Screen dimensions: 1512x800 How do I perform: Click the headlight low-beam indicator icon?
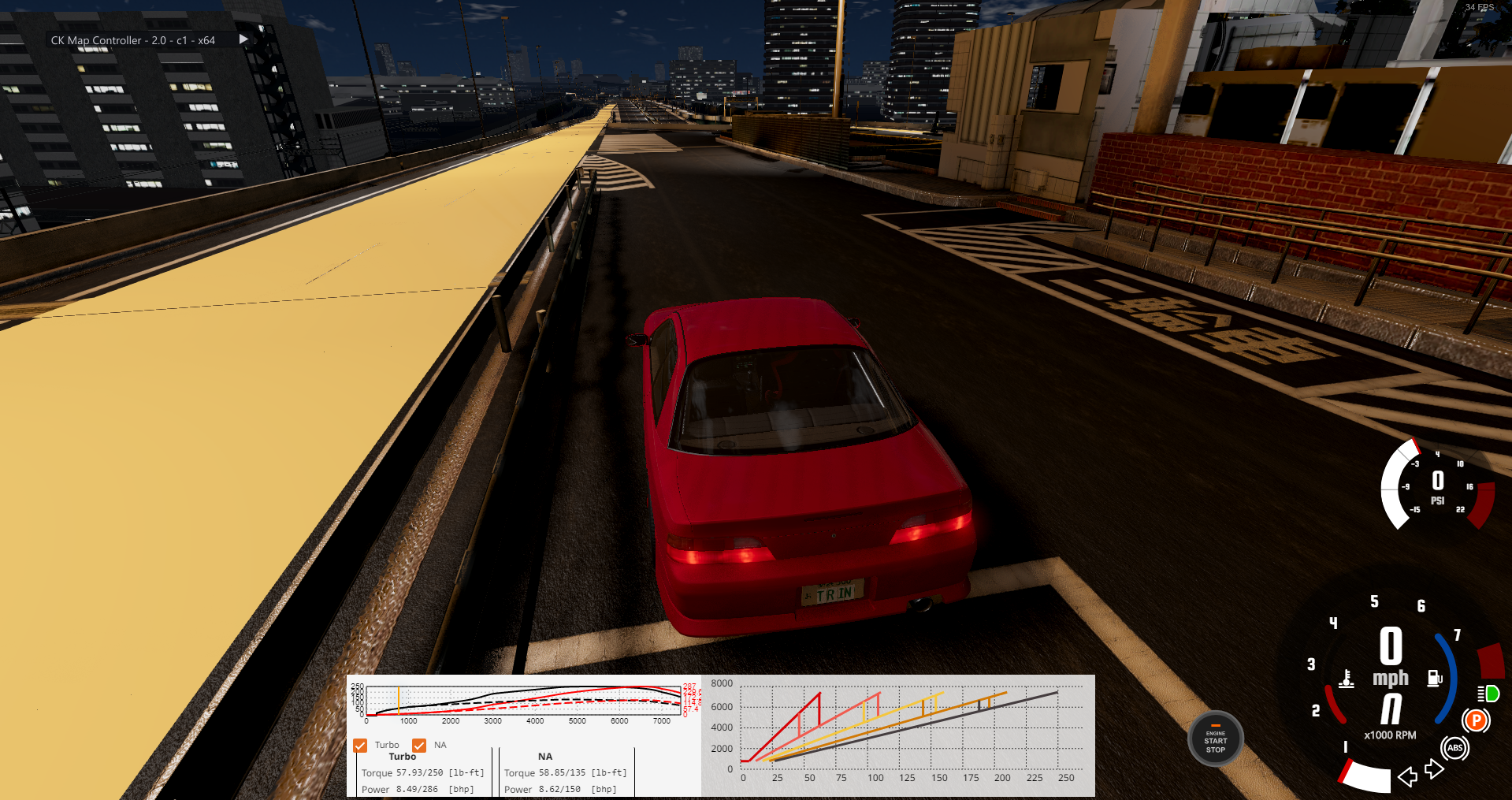coord(1488,694)
